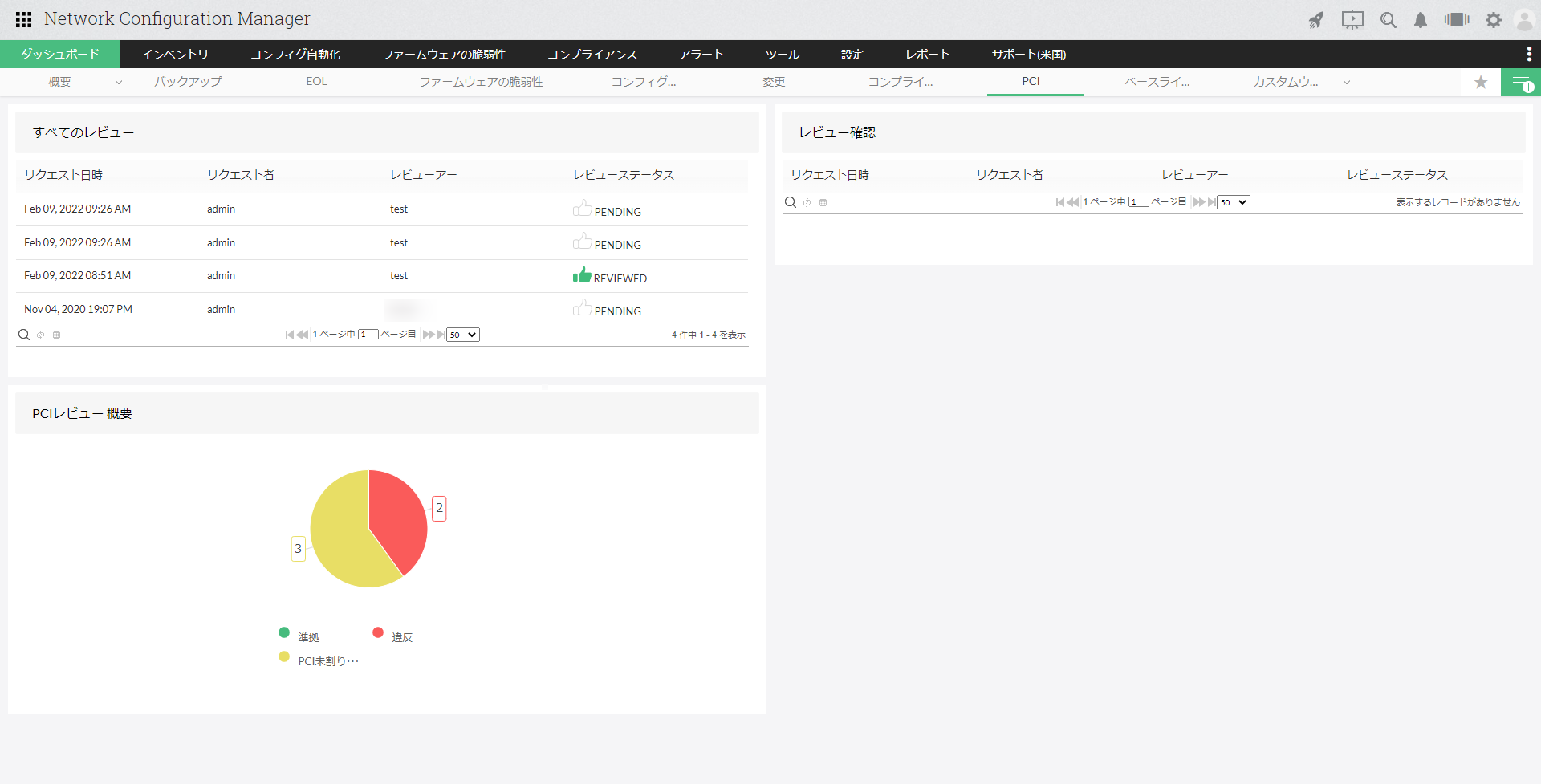Sort すべてのレビュー by レビューアー column
The height and width of the screenshot is (784, 1541).
click(424, 175)
